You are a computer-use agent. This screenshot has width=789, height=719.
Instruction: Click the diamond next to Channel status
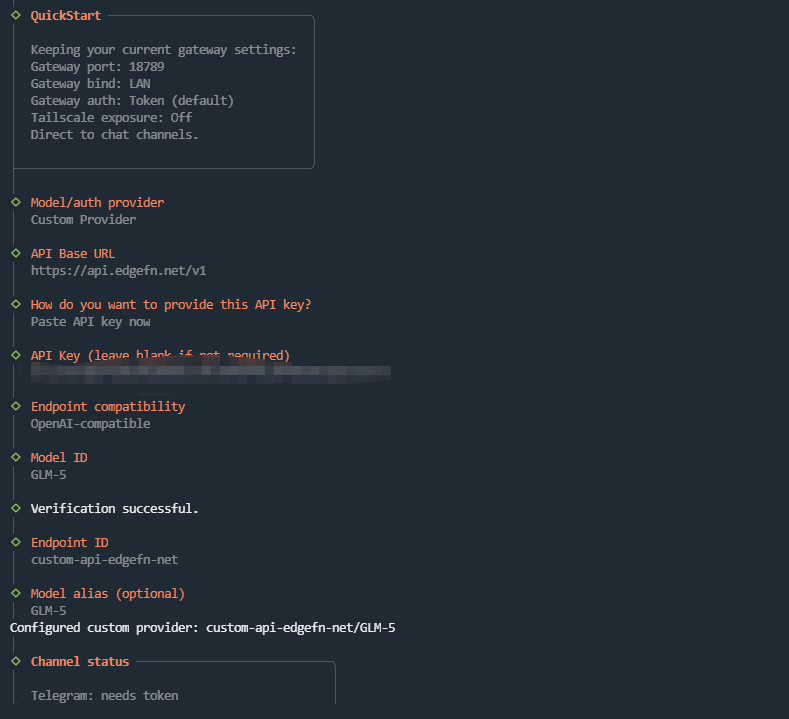16,661
